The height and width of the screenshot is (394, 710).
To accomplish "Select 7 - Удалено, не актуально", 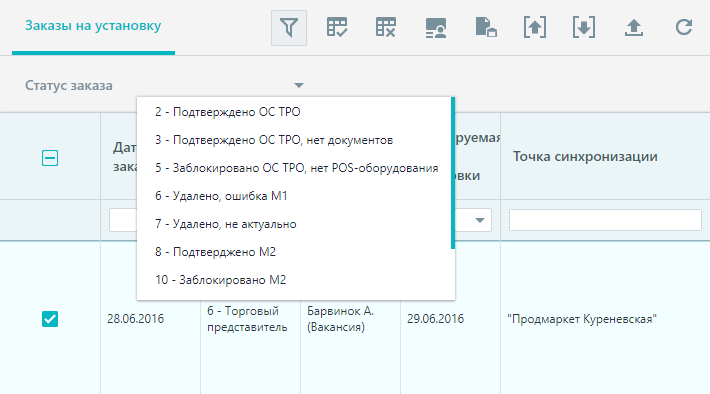I will coord(225,224).
